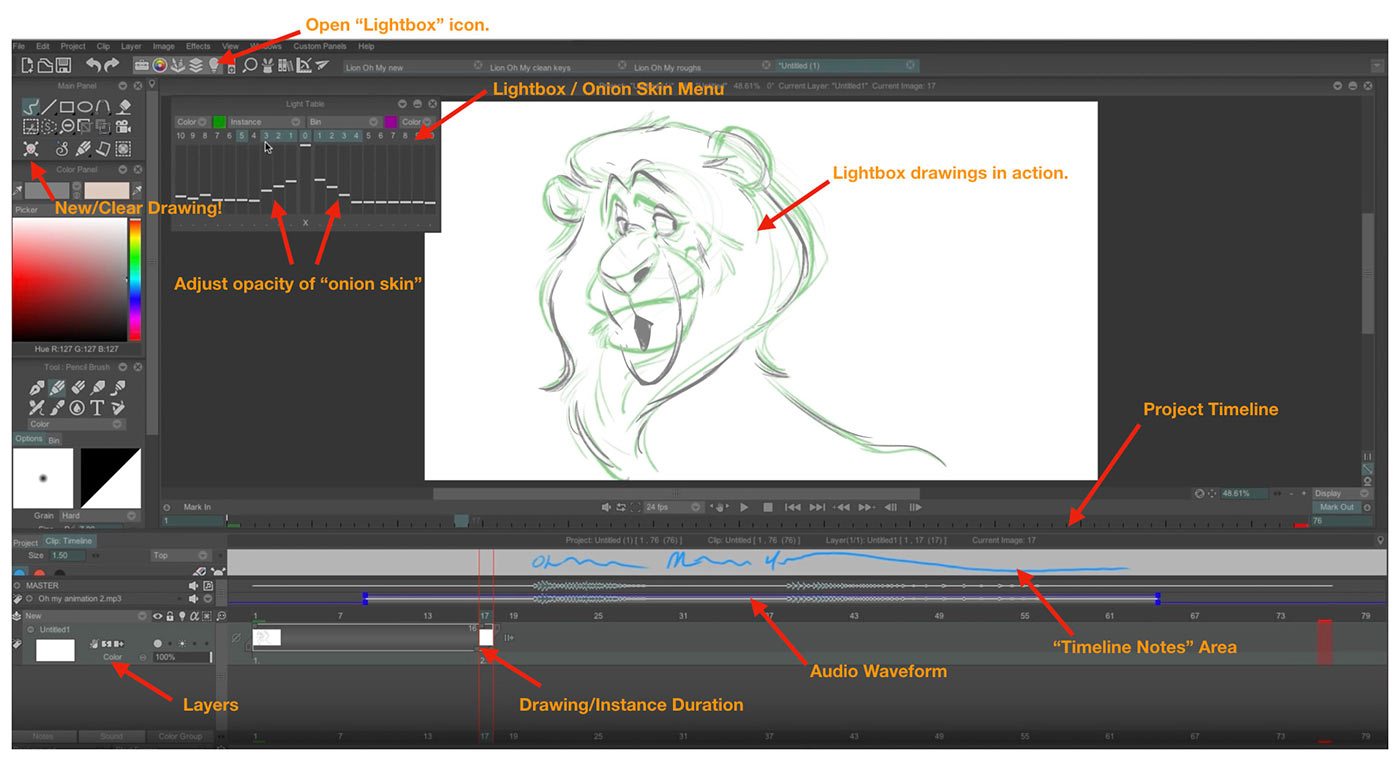Open the Effects menu
This screenshot has width=1400, height=770.
198,46
